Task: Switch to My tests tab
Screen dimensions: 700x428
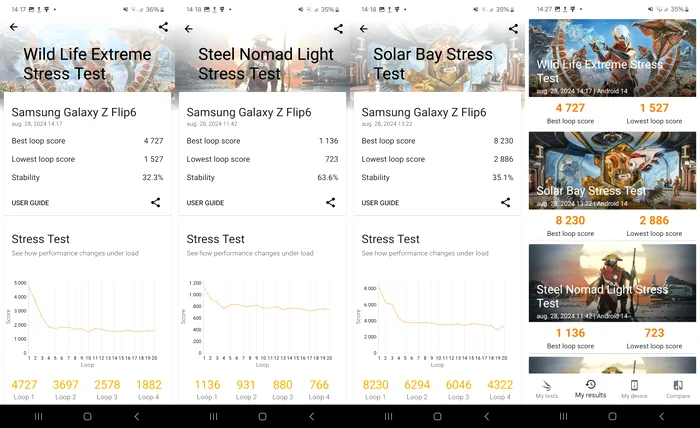Action: 547,389
